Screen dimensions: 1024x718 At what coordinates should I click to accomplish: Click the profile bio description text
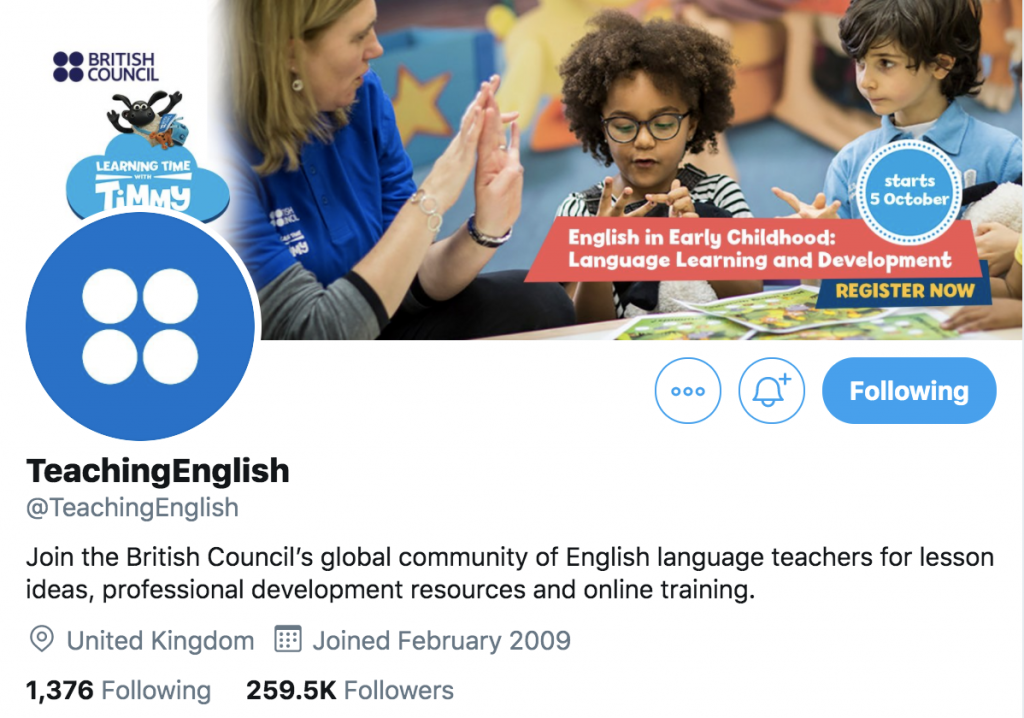tap(509, 573)
